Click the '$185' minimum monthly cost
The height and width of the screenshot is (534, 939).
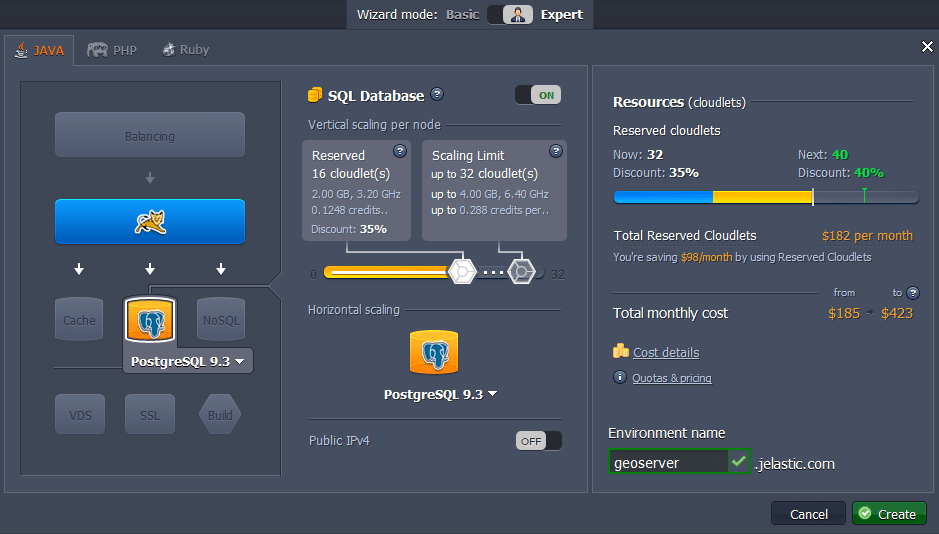[844, 313]
